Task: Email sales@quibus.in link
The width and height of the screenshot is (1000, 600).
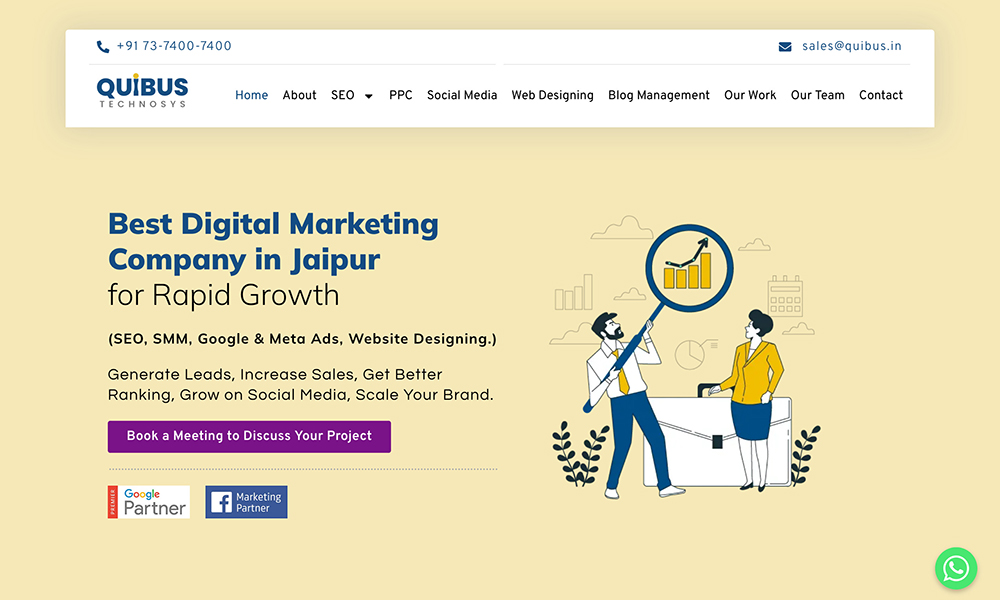Action: point(851,46)
